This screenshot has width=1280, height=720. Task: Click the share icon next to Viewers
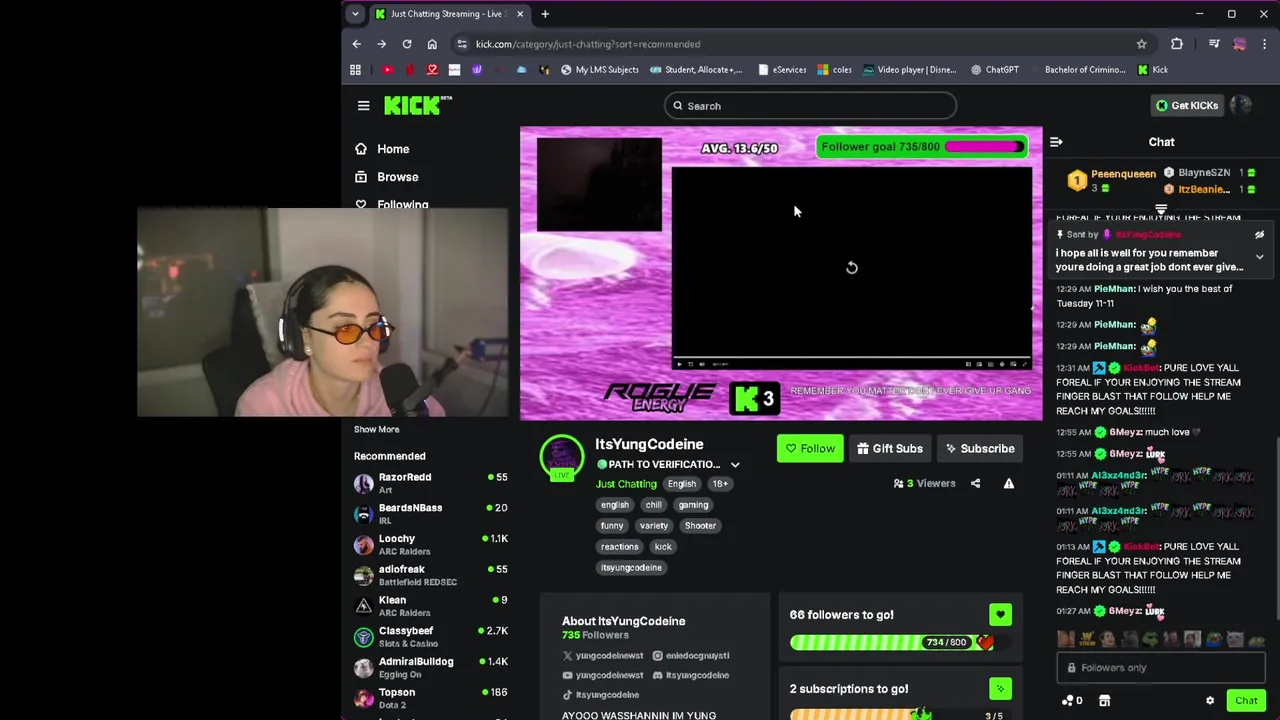tap(975, 484)
